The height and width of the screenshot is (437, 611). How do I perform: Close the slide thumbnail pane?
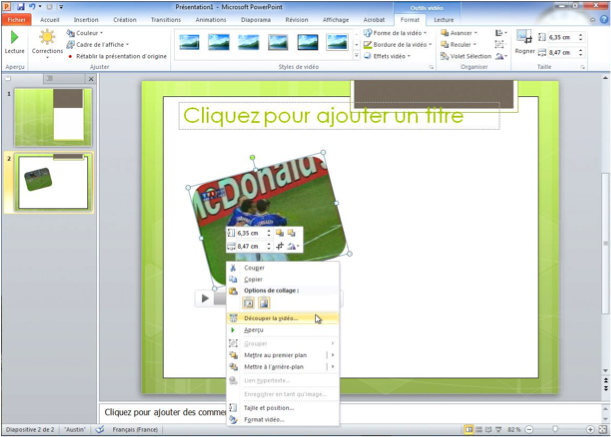click(x=91, y=79)
